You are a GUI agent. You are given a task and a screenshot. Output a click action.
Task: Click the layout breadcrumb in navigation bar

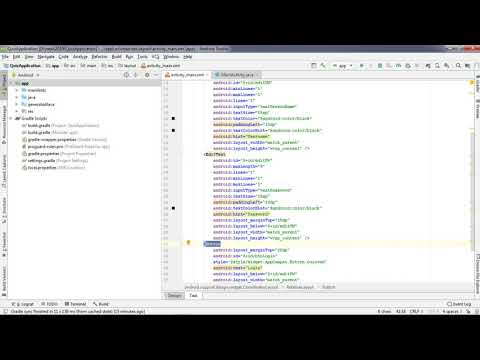(127, 66)
